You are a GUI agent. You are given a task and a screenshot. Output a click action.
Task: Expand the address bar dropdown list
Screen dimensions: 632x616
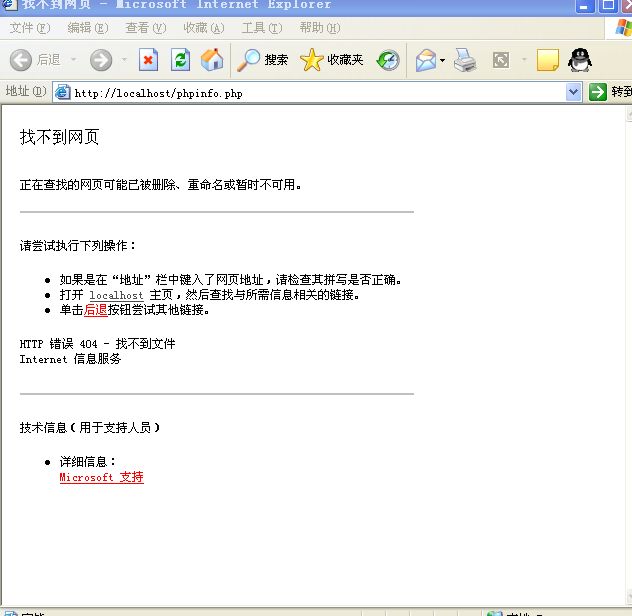(x=573, y=92)
